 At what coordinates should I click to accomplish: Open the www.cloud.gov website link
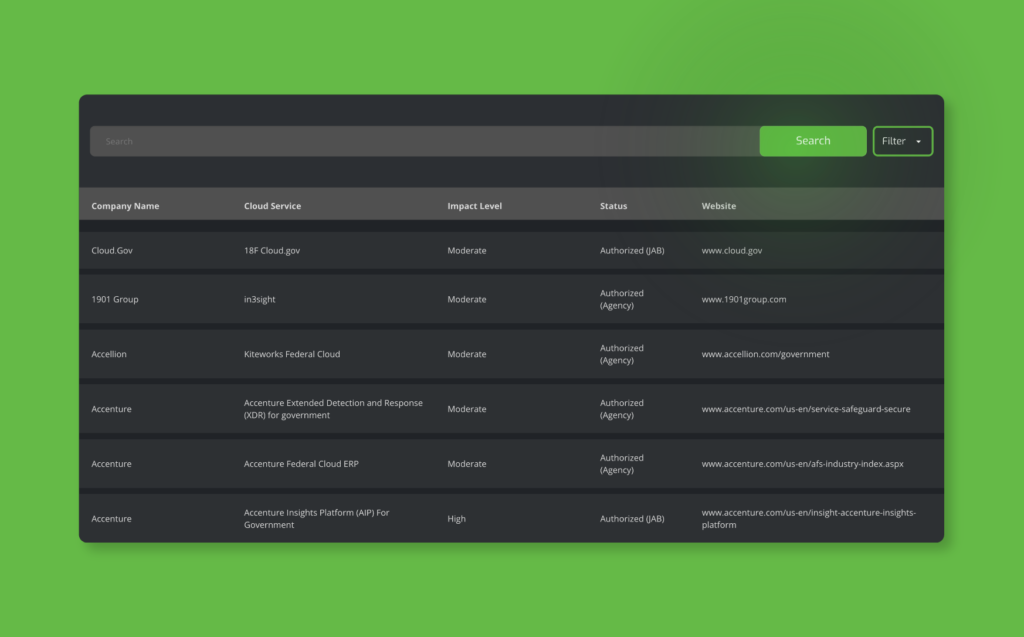[731, 250]
